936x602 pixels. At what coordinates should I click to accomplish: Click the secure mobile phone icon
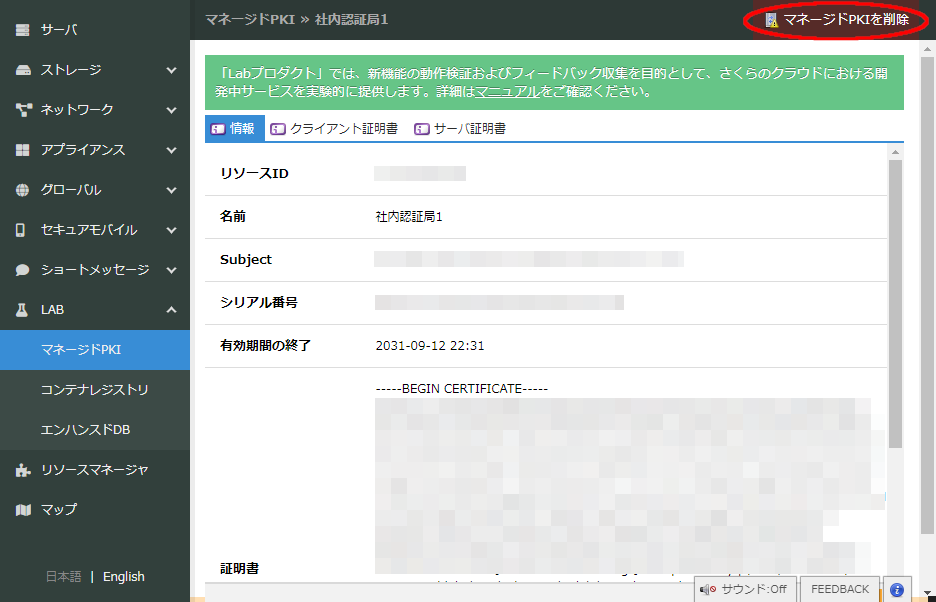[x=21, y=230]
